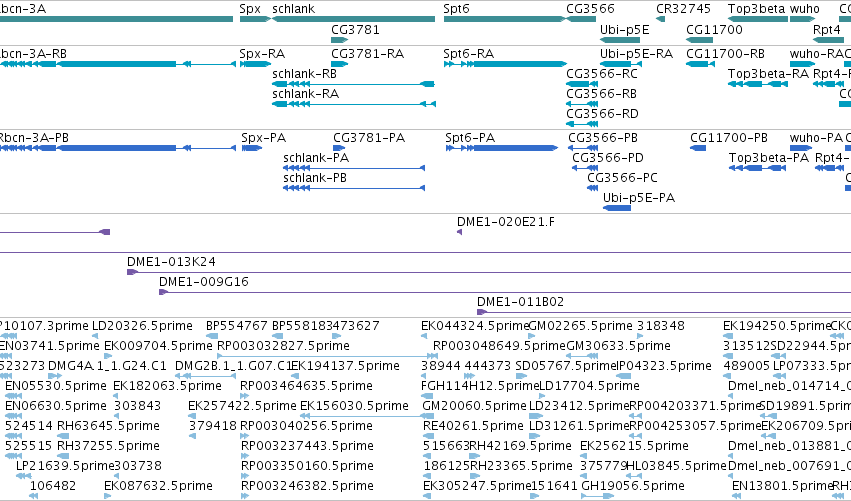This screenshot has height=501, width=851.
Task: Select EST EK182063.5prime
Action: coord(167,386)
